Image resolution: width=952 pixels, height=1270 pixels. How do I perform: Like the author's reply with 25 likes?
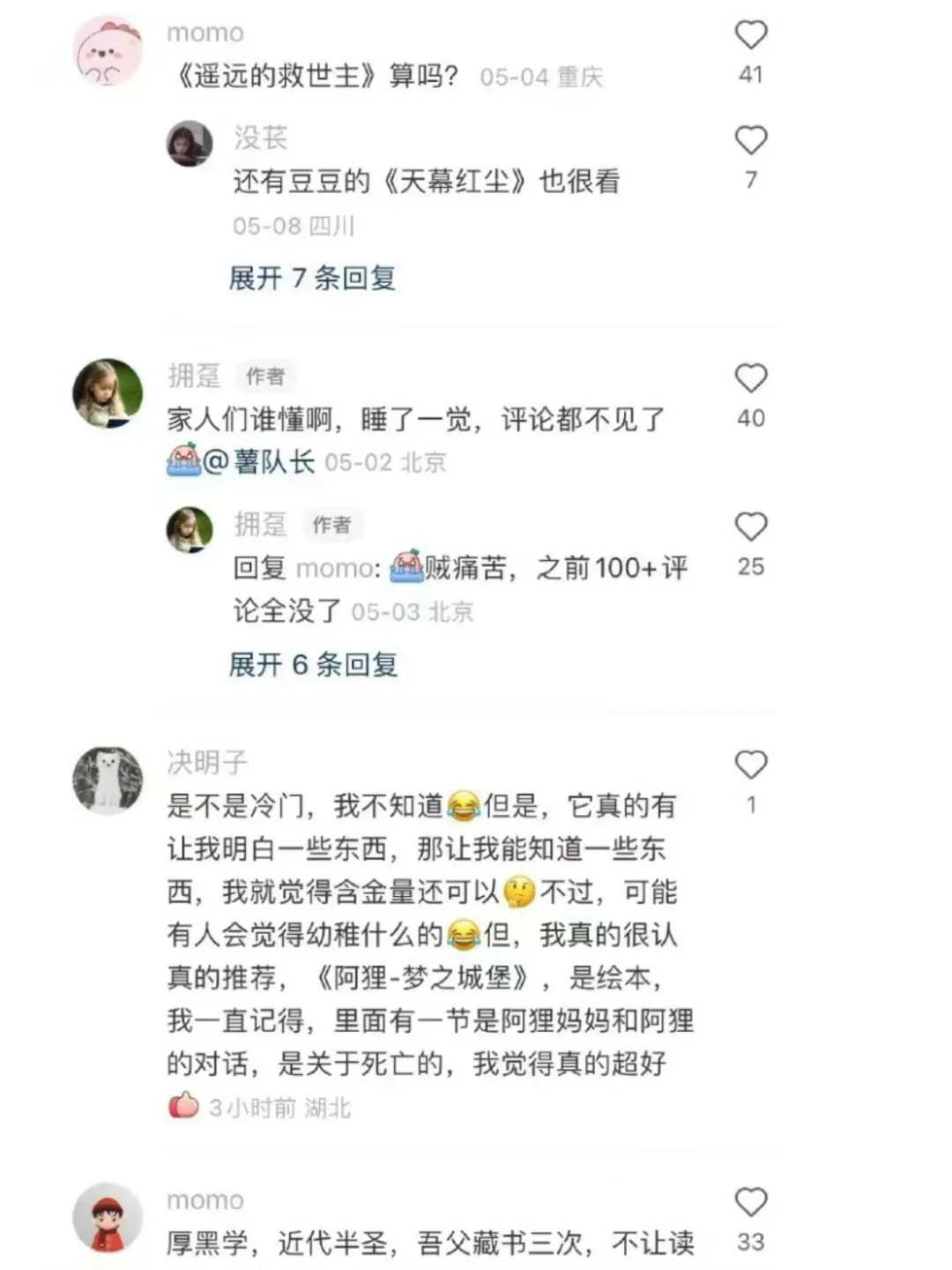tap(751, 527)
